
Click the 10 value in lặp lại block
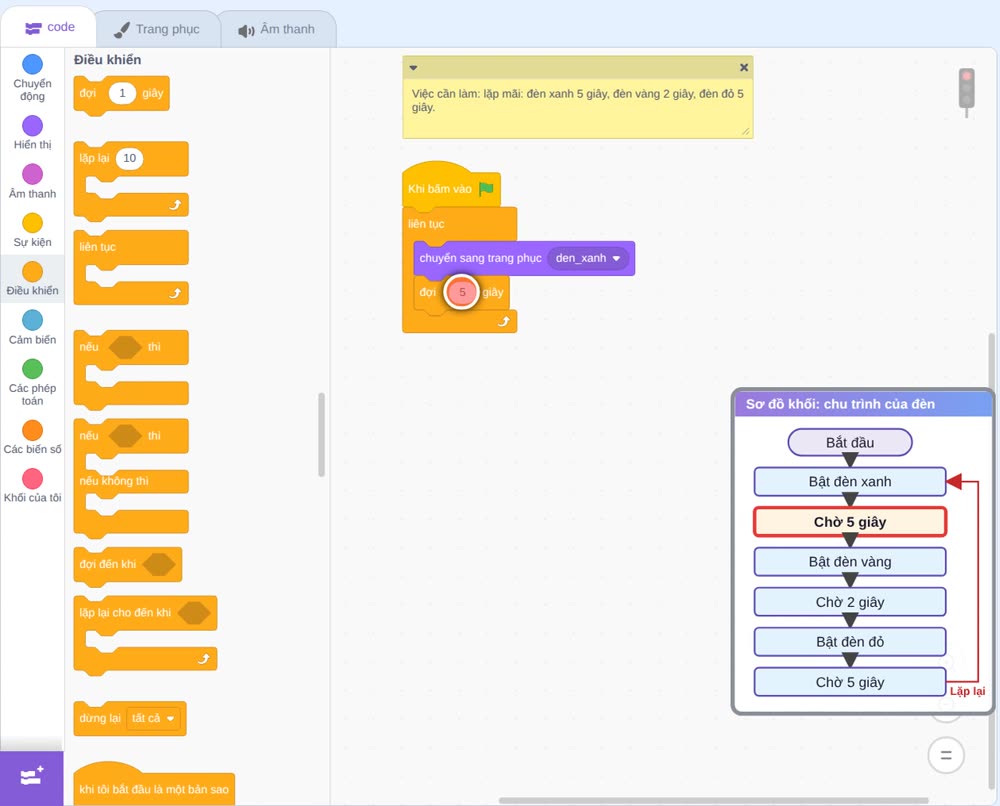pos(129,158)
